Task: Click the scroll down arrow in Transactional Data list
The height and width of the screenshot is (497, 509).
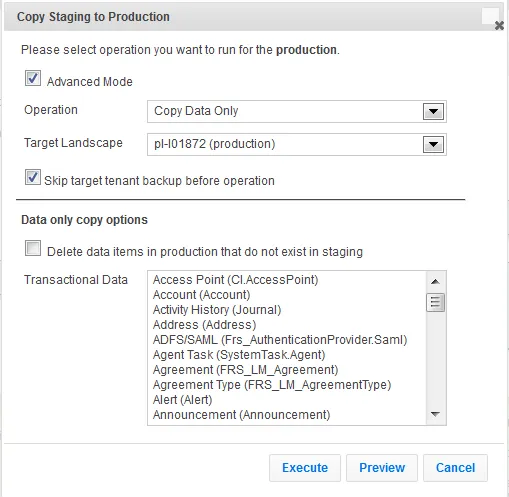Action: coord(435,414)
